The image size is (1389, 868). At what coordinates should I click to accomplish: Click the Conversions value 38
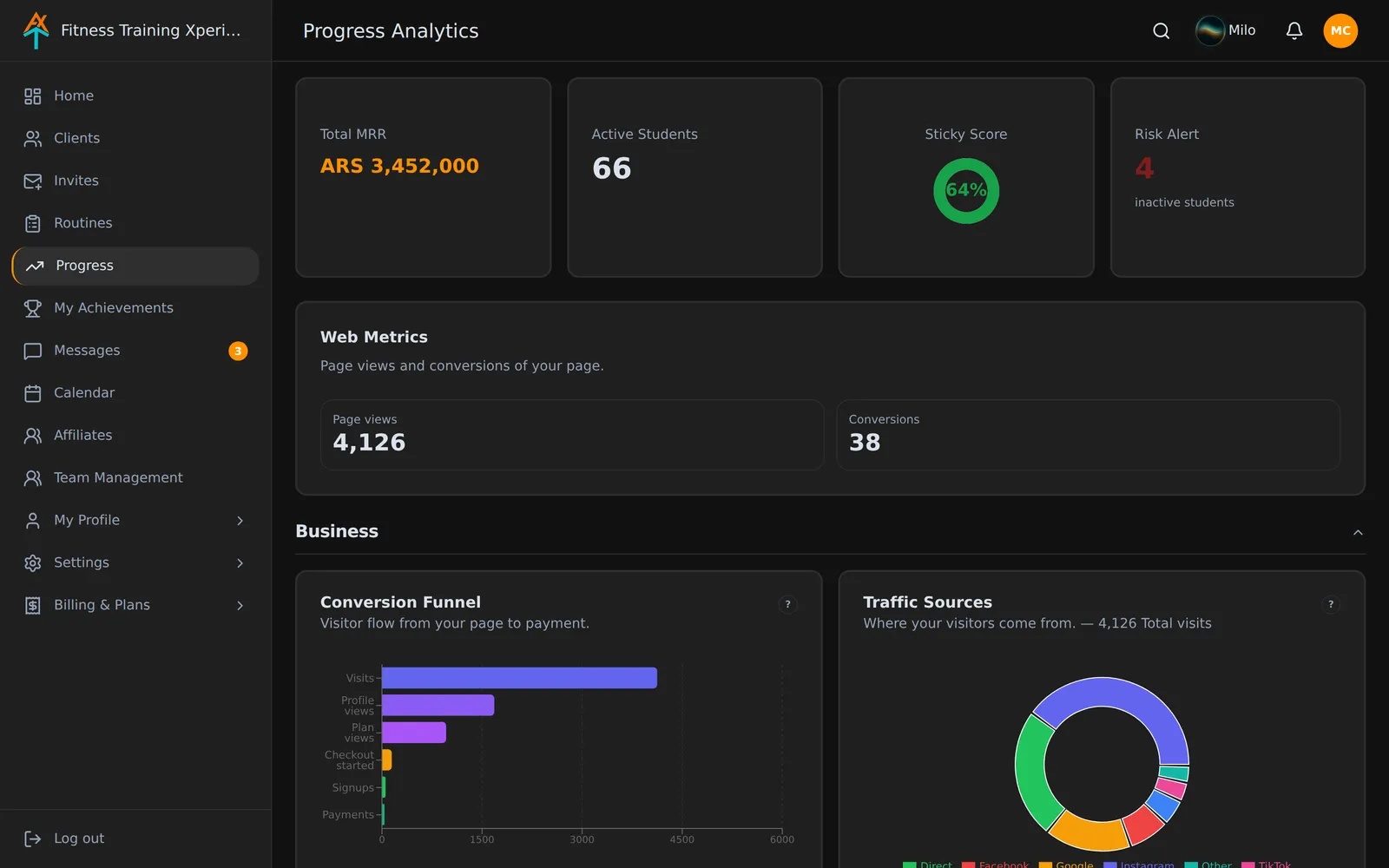coord(865,443)
